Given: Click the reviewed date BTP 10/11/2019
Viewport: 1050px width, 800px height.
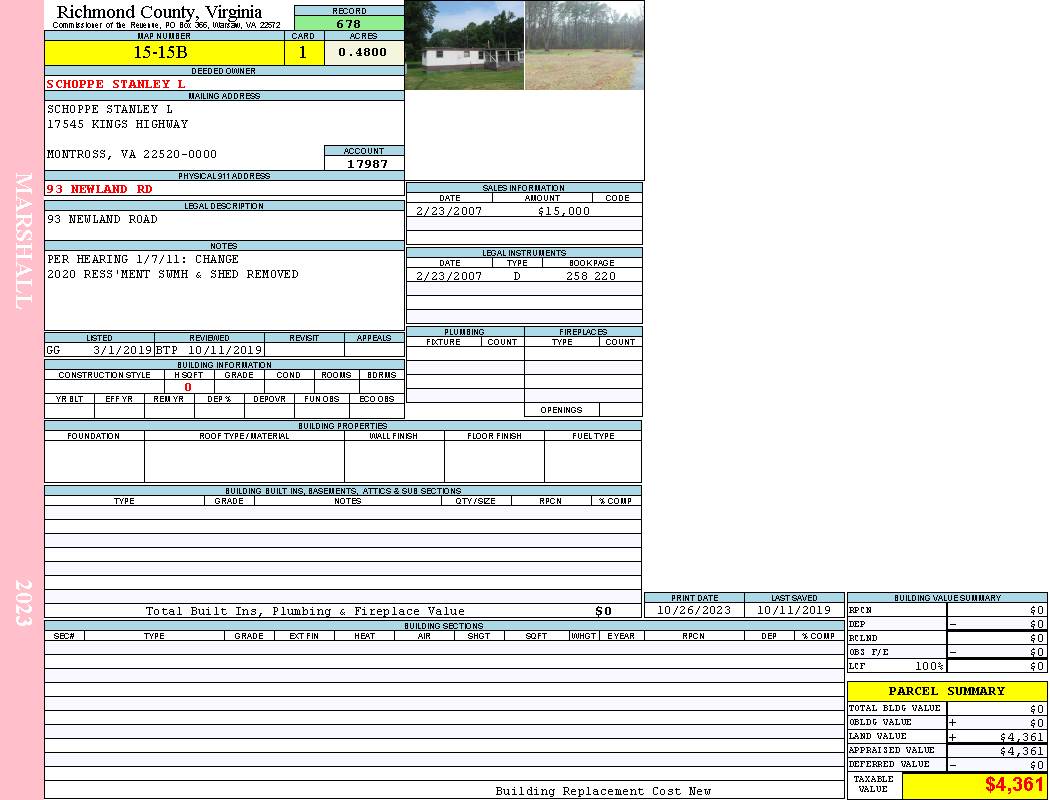Looking at the screenshot, I should 209,351.
